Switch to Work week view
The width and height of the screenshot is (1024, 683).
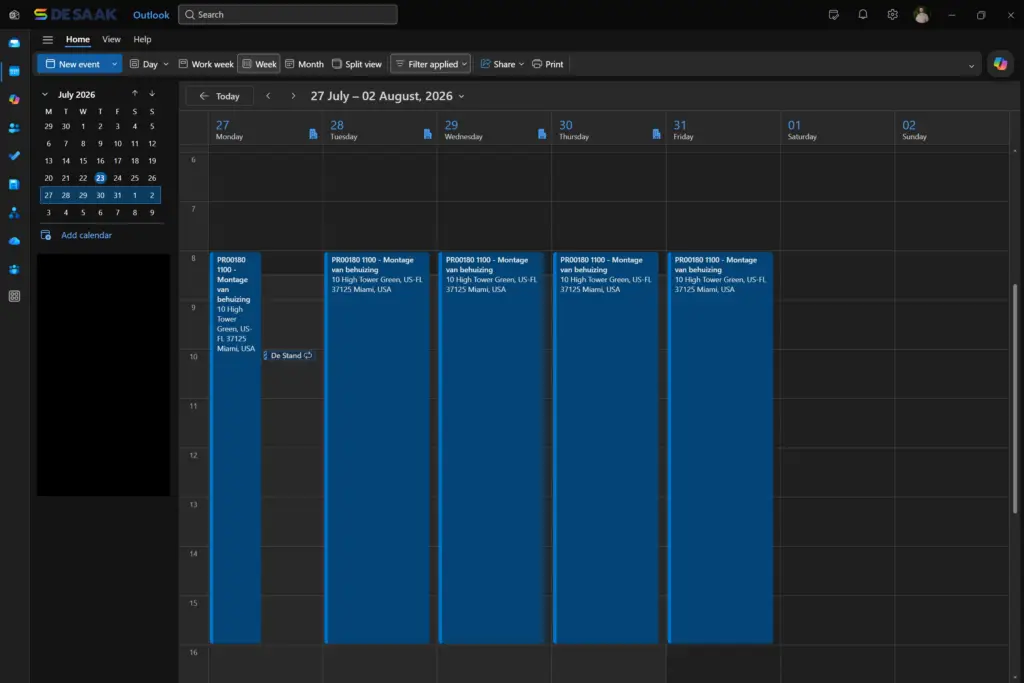(206, 64)
